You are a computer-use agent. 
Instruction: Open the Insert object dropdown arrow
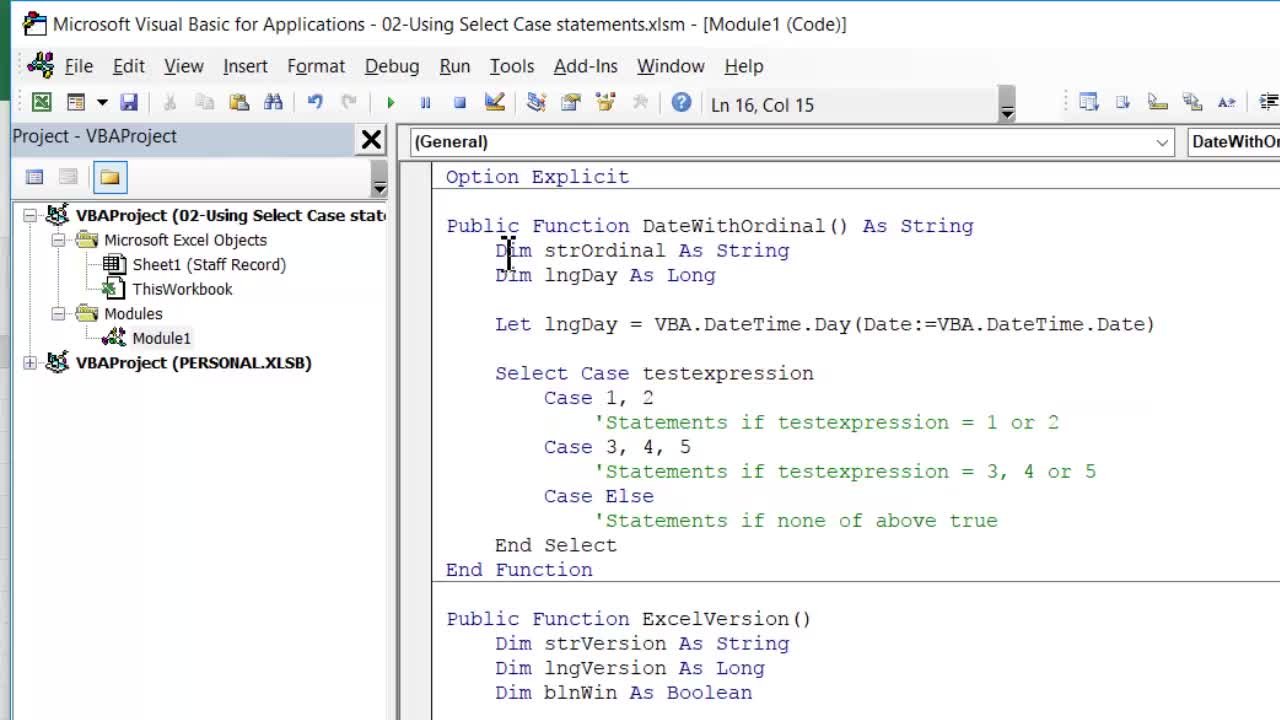point(101,102)
